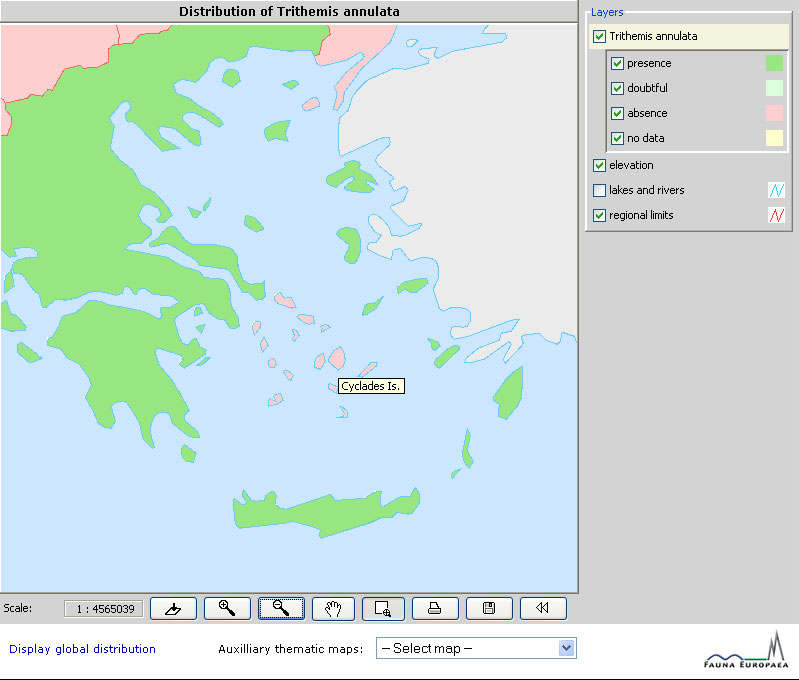
Task: Toggle the Trithemis annulata layer checkbox
Action: coord(599,36)
